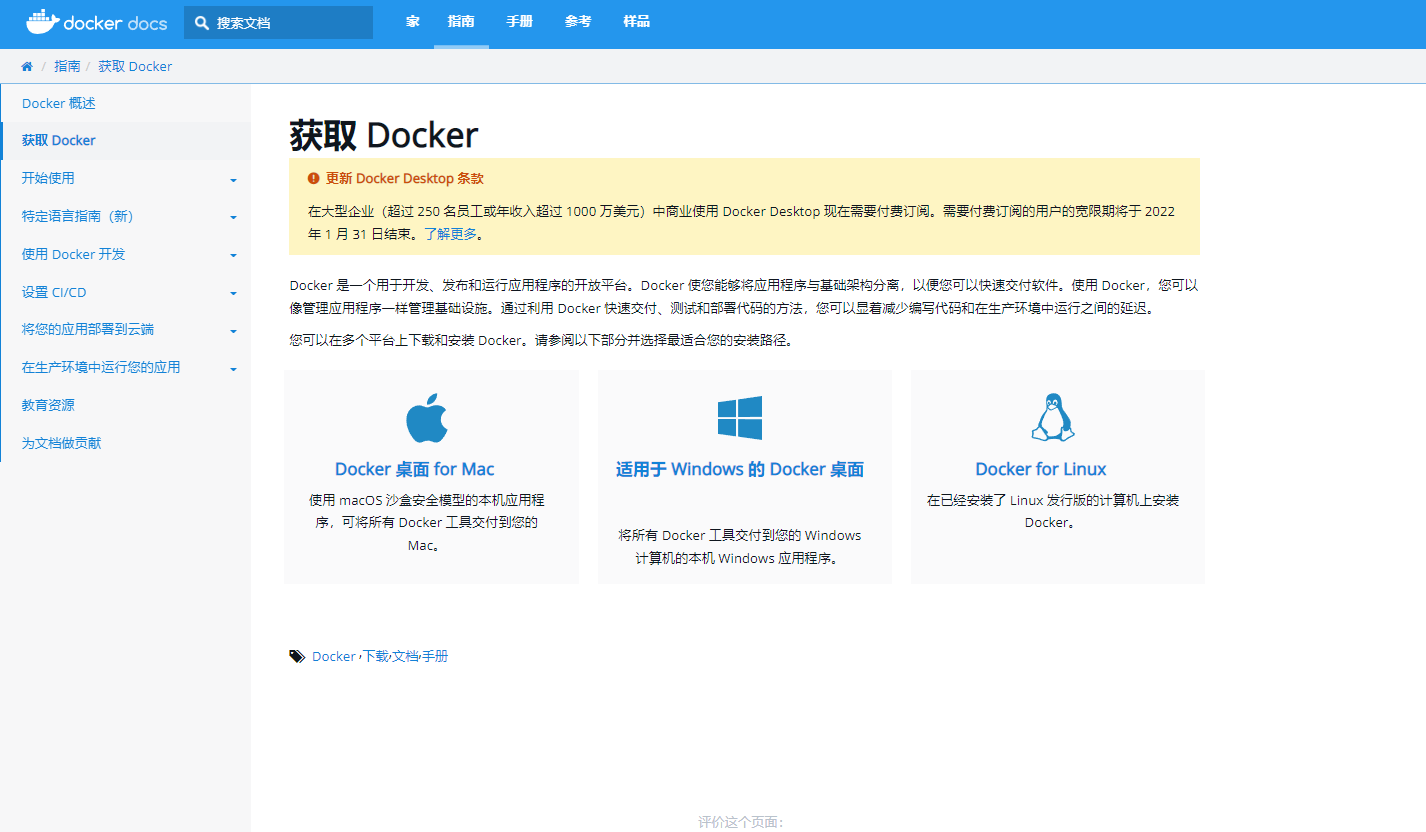Open 适用于 Windows 的 Docker 桌面 link
1426x832 pixels.
click(x=740, y=469)
